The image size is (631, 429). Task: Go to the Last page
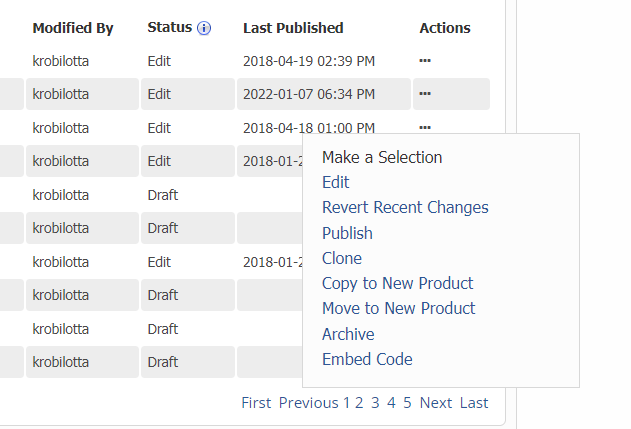474,403
